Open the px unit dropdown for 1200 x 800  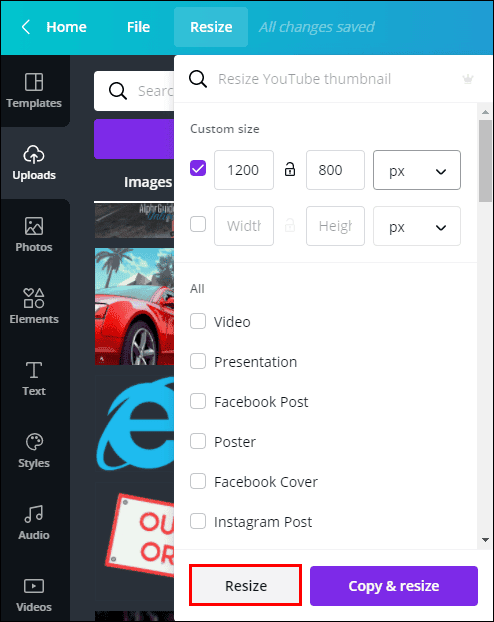pyautogui.click(x=417, y=170)
